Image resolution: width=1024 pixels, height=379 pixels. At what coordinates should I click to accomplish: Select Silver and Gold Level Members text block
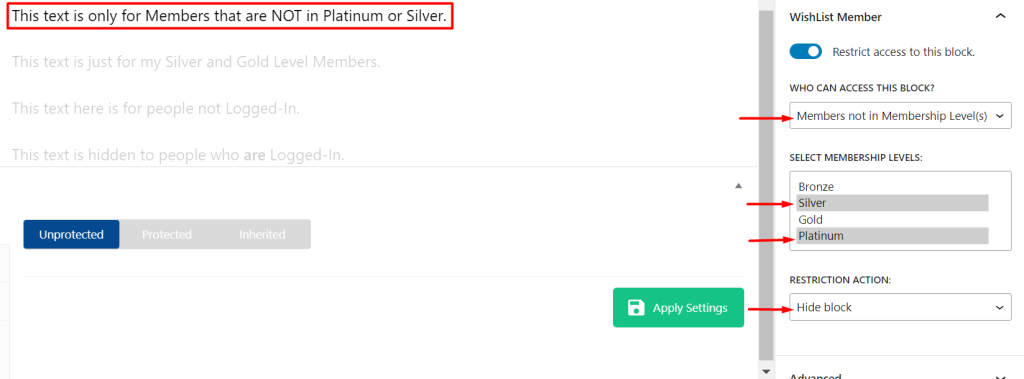click(196, 62)
